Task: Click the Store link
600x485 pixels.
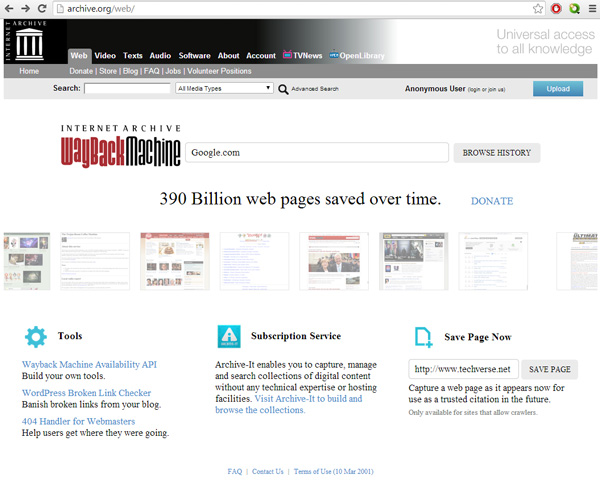Action: [x=108, y=71]
